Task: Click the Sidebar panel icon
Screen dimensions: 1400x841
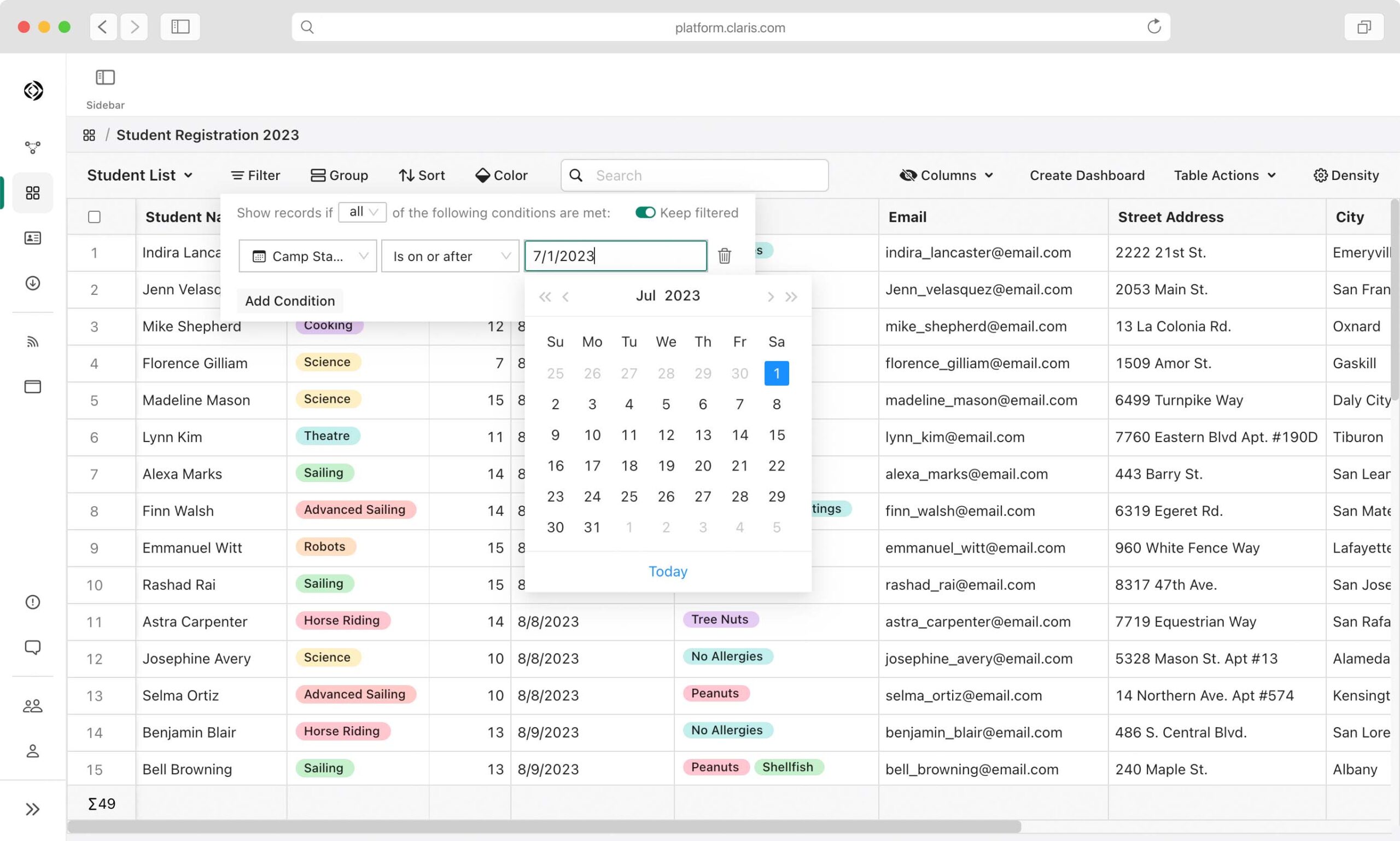Action: 106,78
